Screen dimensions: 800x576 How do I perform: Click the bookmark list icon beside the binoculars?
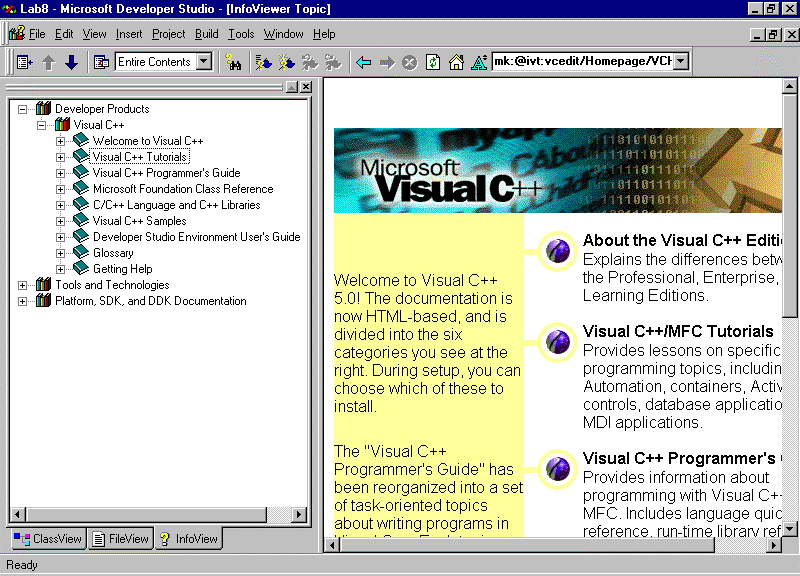pyautogui.click(x=263, y=62)
